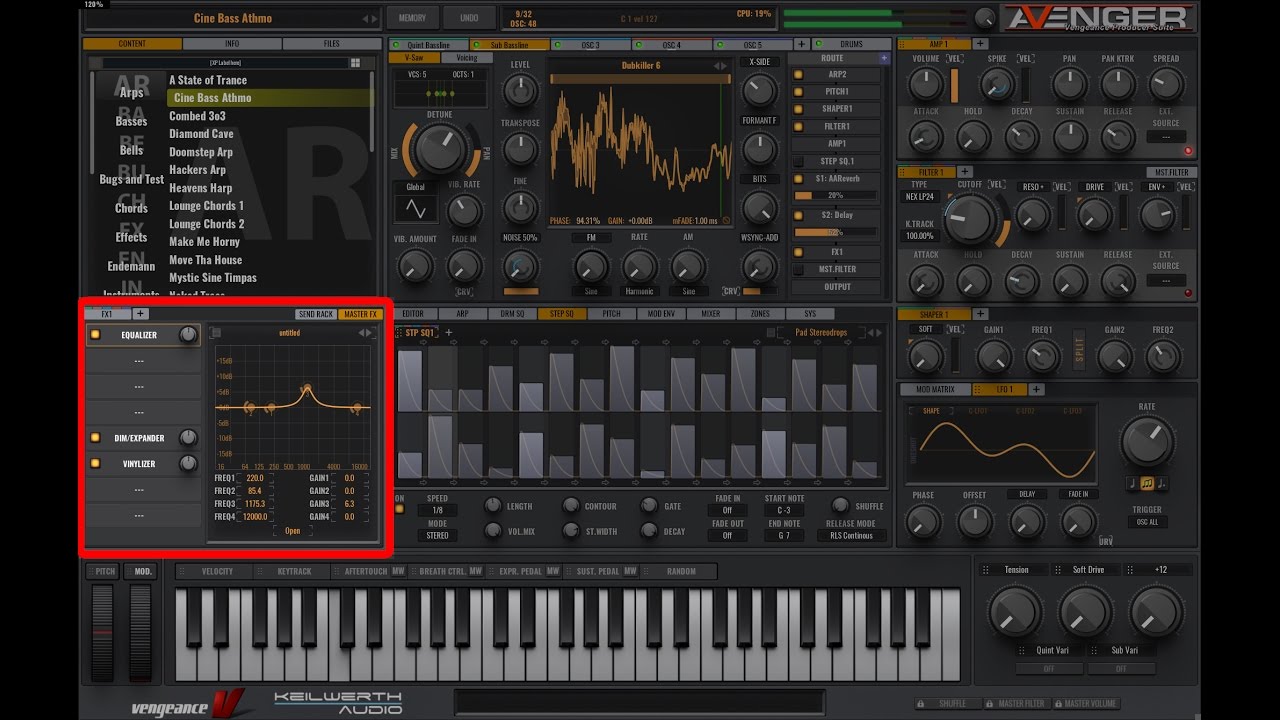1280x720 pixels.
Task: Open the filter TYPE NEX LP24 dropdown
Action: click(920, 197)
